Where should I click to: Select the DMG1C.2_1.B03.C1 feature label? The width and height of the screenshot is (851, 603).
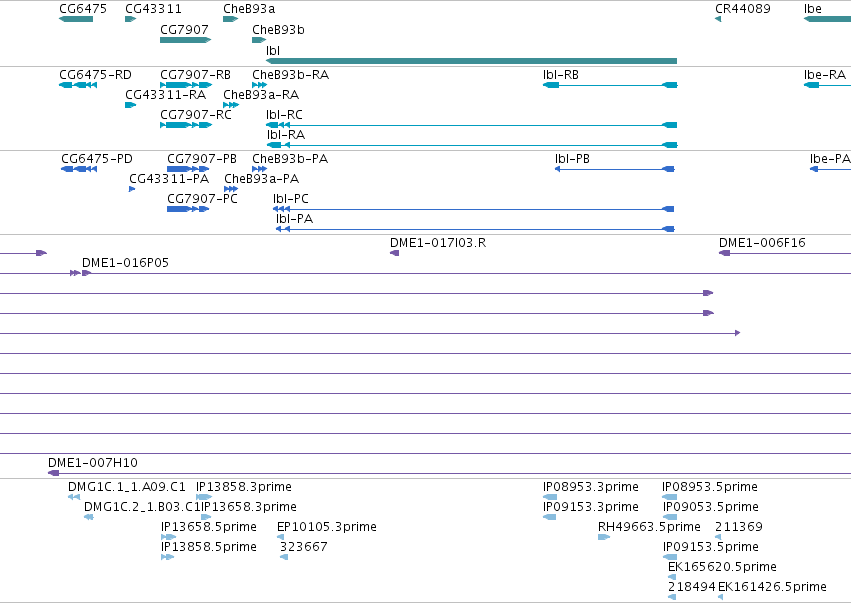pos(142,507)
